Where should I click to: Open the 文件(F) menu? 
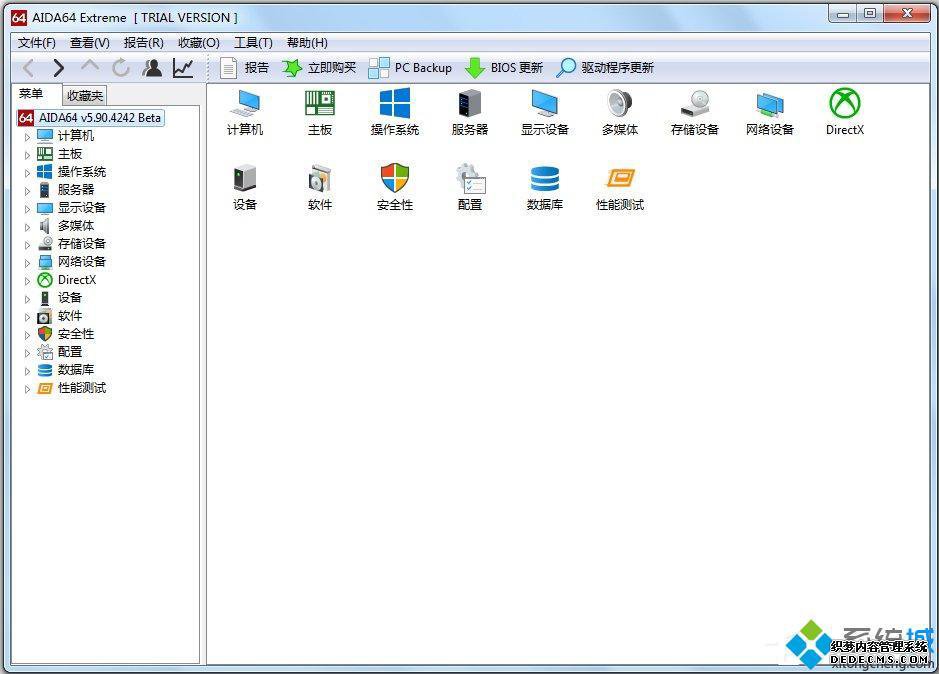click(x=37, y=43)
